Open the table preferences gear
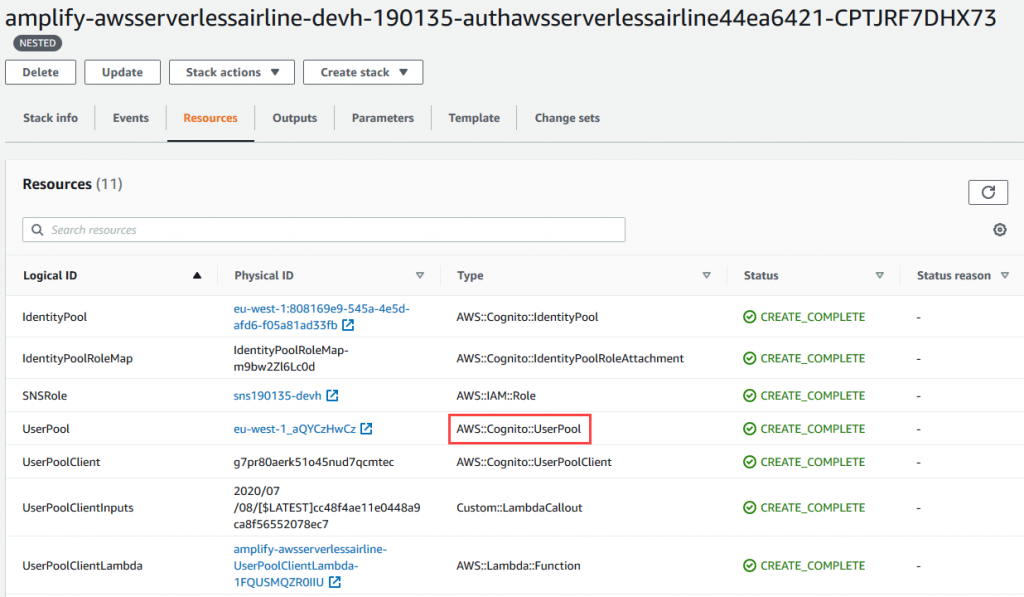 point(999,229)
